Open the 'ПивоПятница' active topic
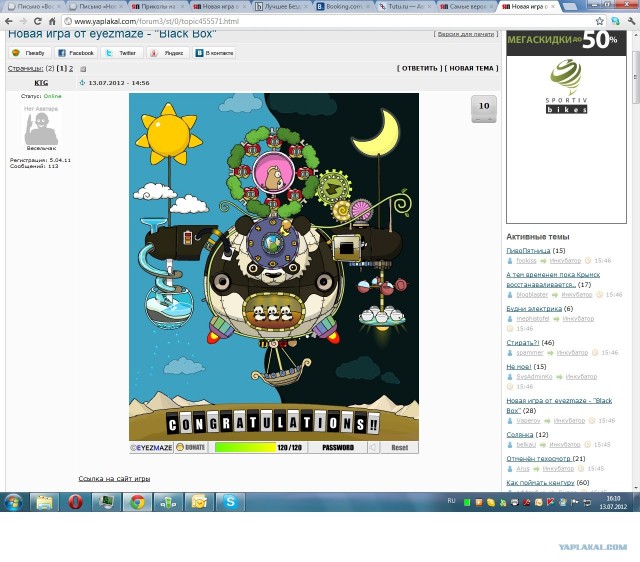 point(528,250)
